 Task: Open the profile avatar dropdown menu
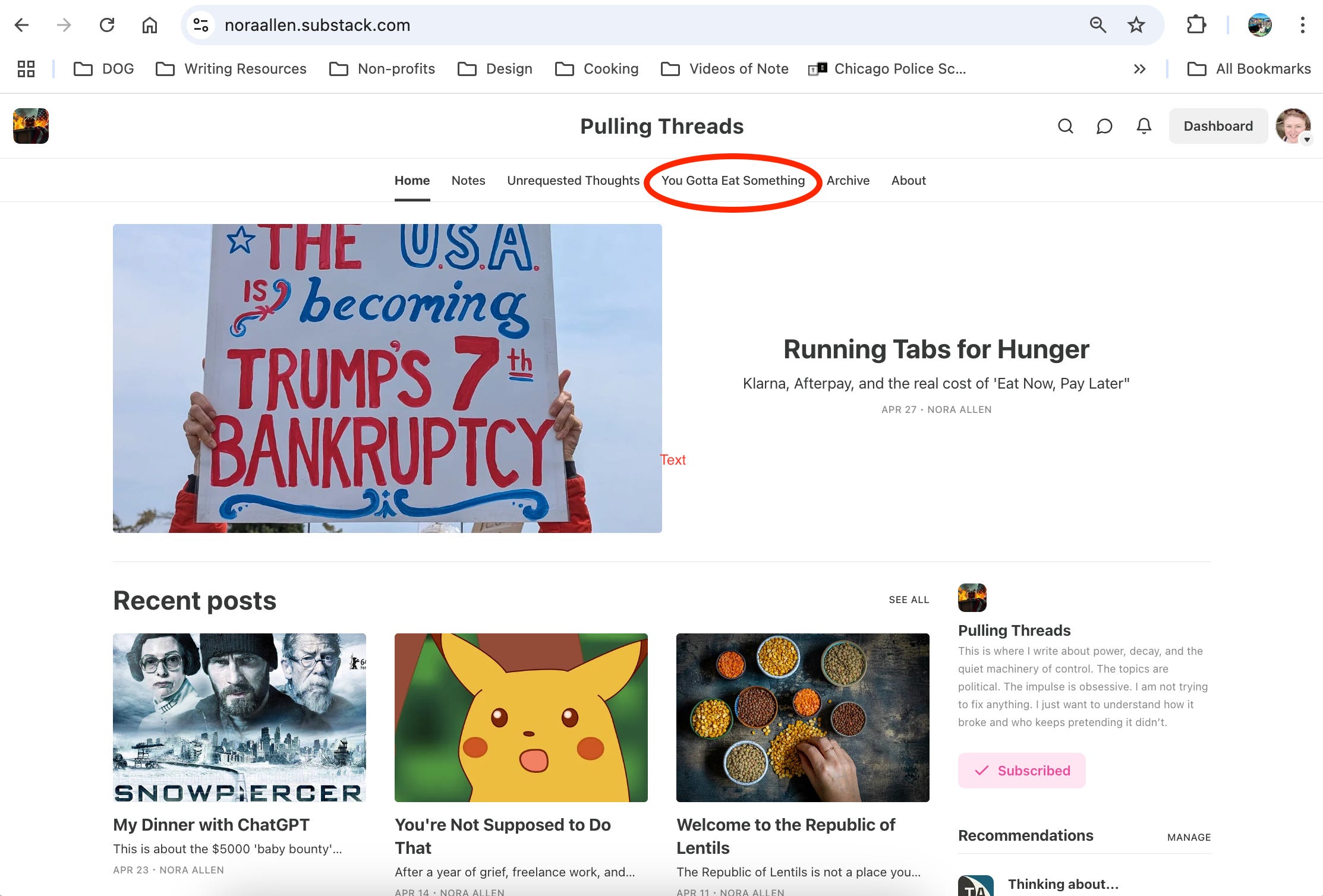(1294, 126)
